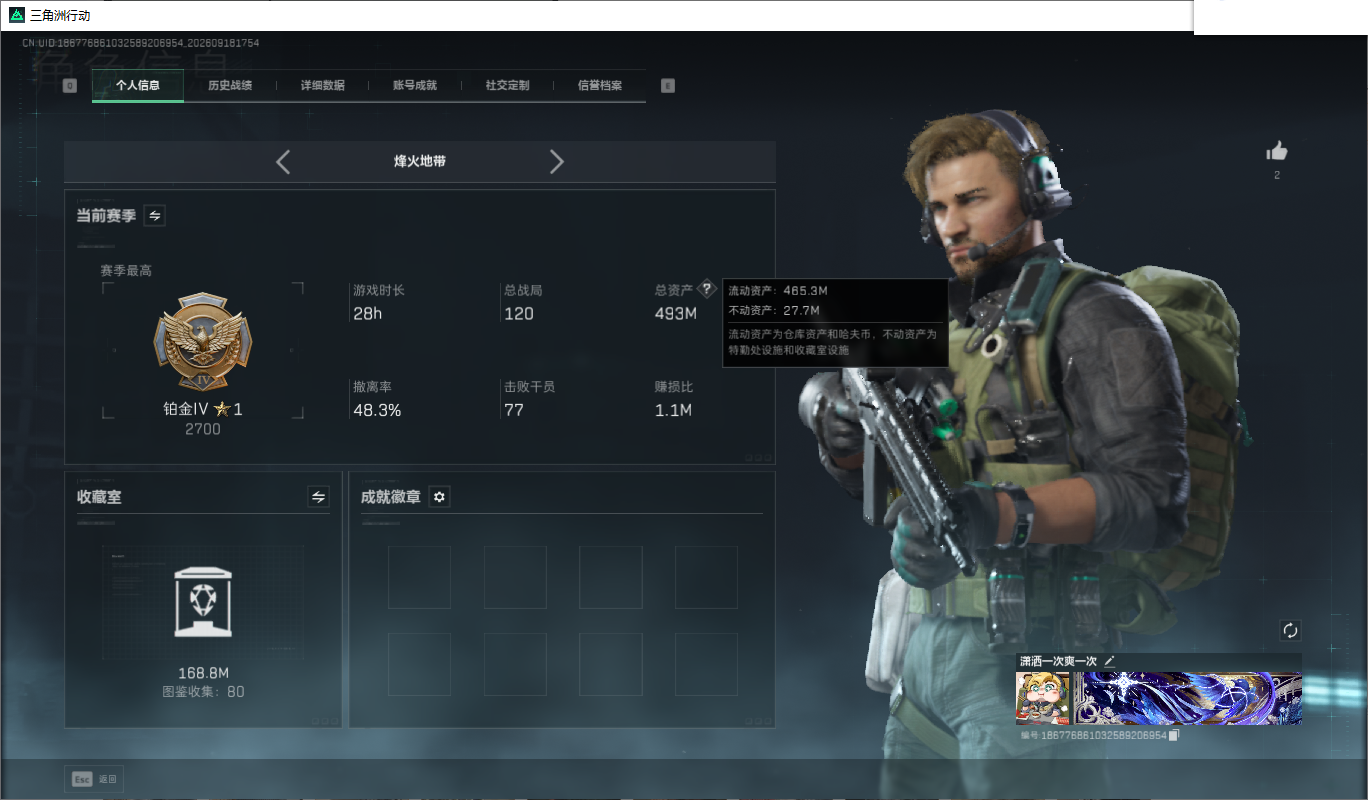This screenshot has width=1368, height=800.
Task: Copy the player ID with the copy icon
Action: tap(1175, 735)
